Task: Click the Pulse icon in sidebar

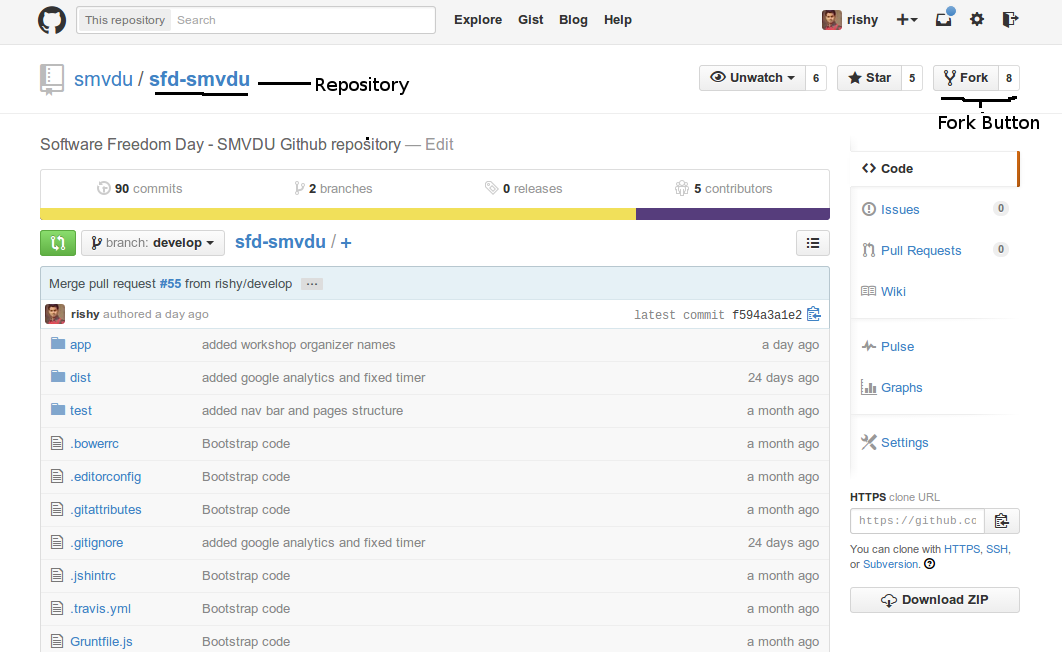Action: pos(868,346)
